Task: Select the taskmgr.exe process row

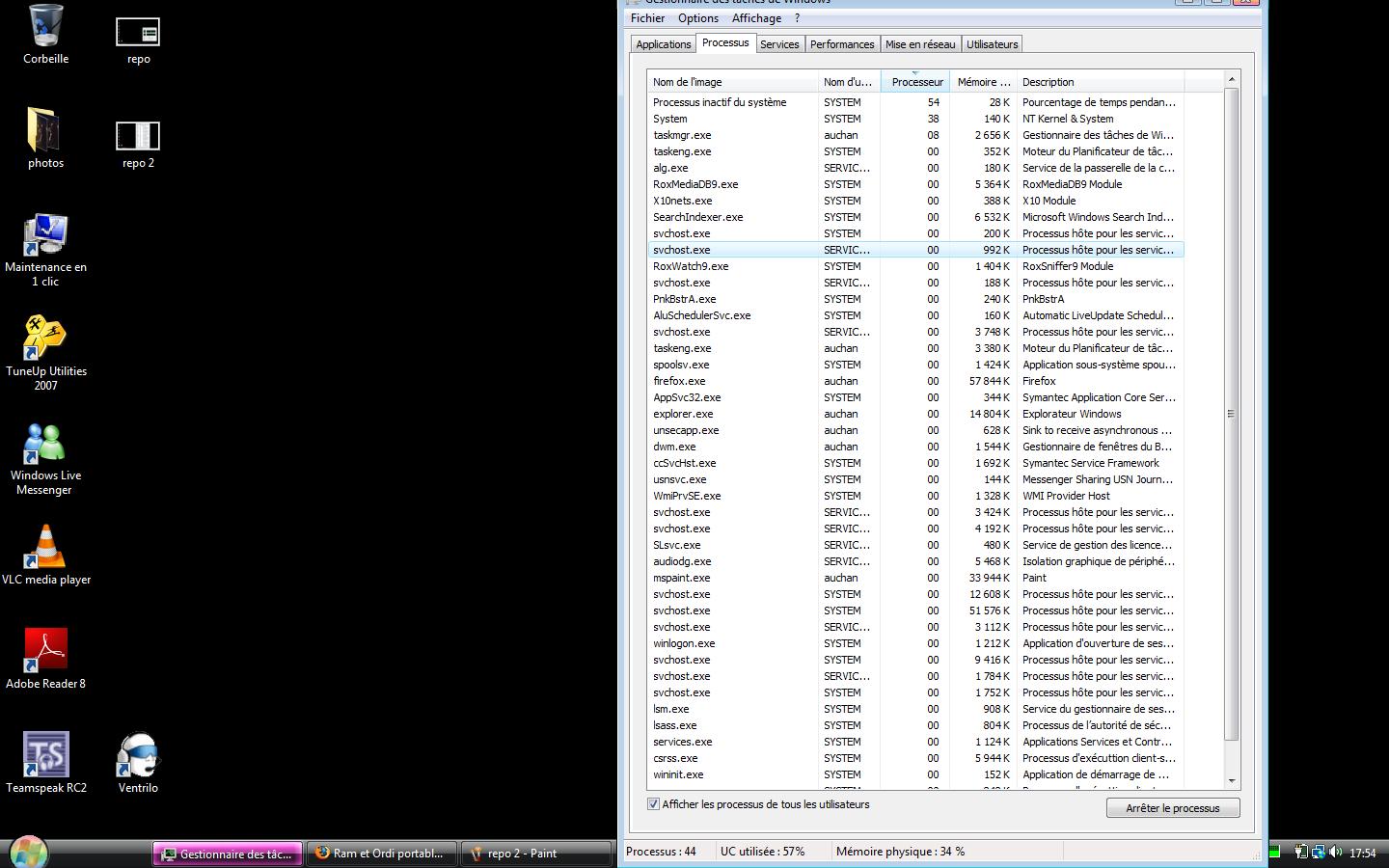Action: (915, 135)
